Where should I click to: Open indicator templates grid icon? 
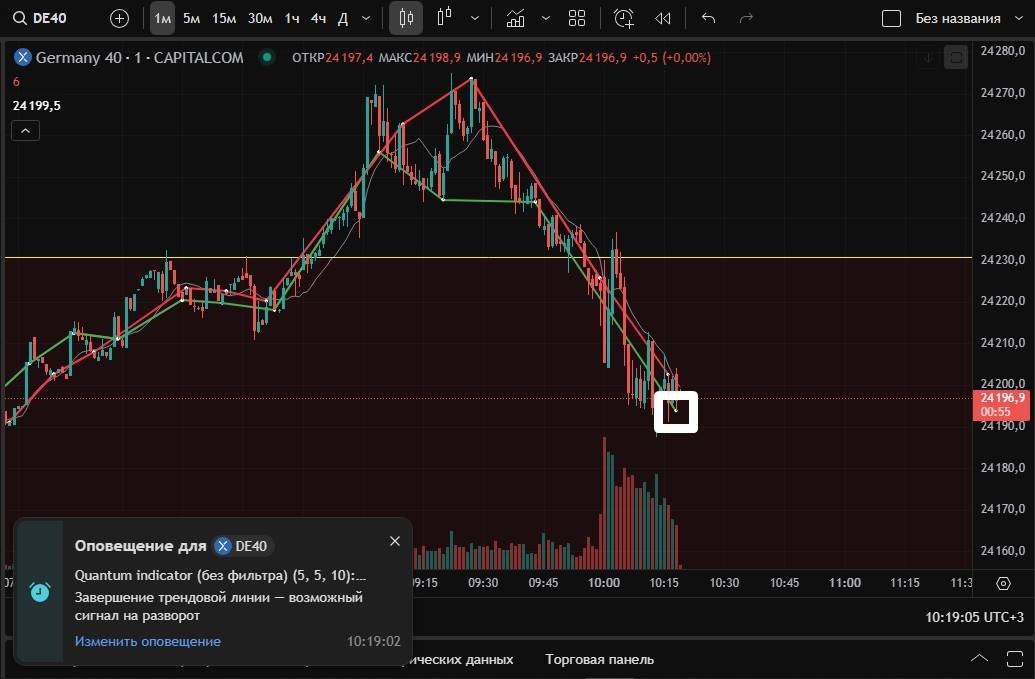pos(577,18)
